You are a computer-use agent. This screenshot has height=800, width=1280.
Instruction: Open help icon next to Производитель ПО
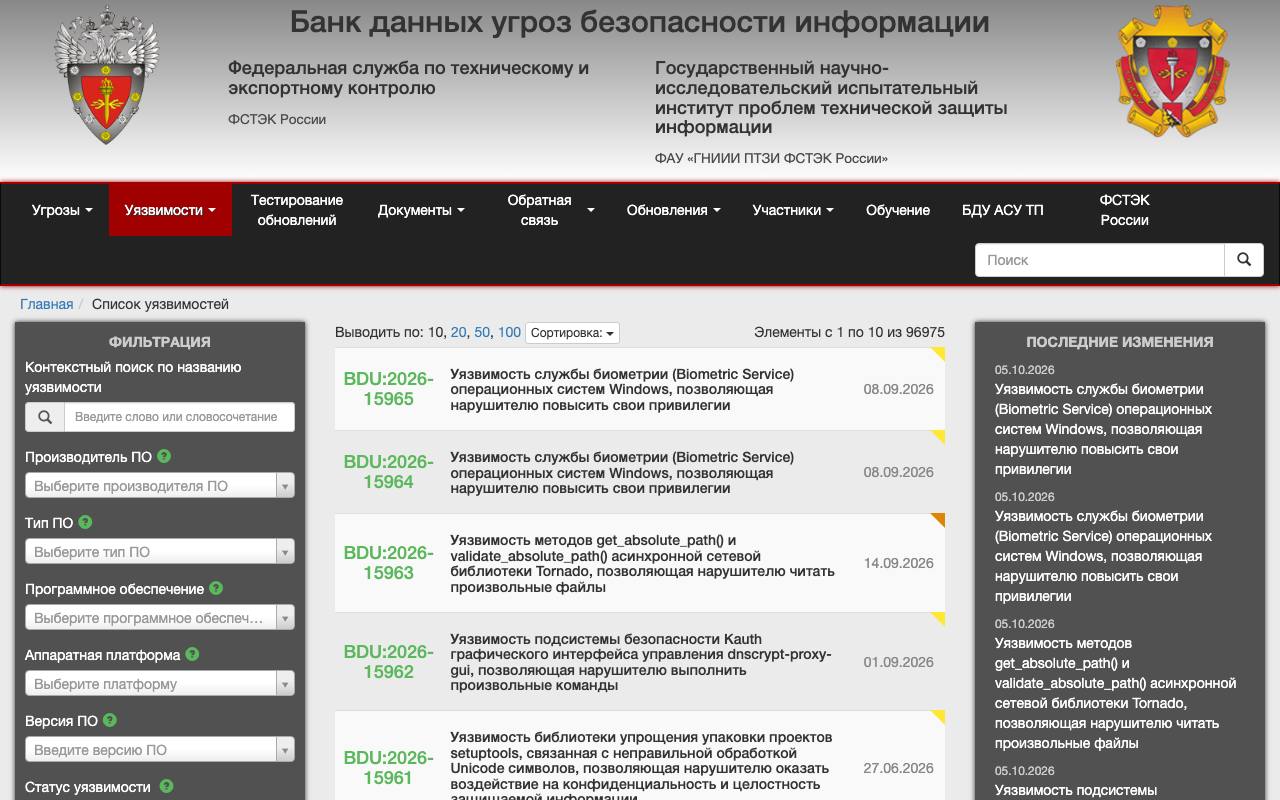pos(164,456)
